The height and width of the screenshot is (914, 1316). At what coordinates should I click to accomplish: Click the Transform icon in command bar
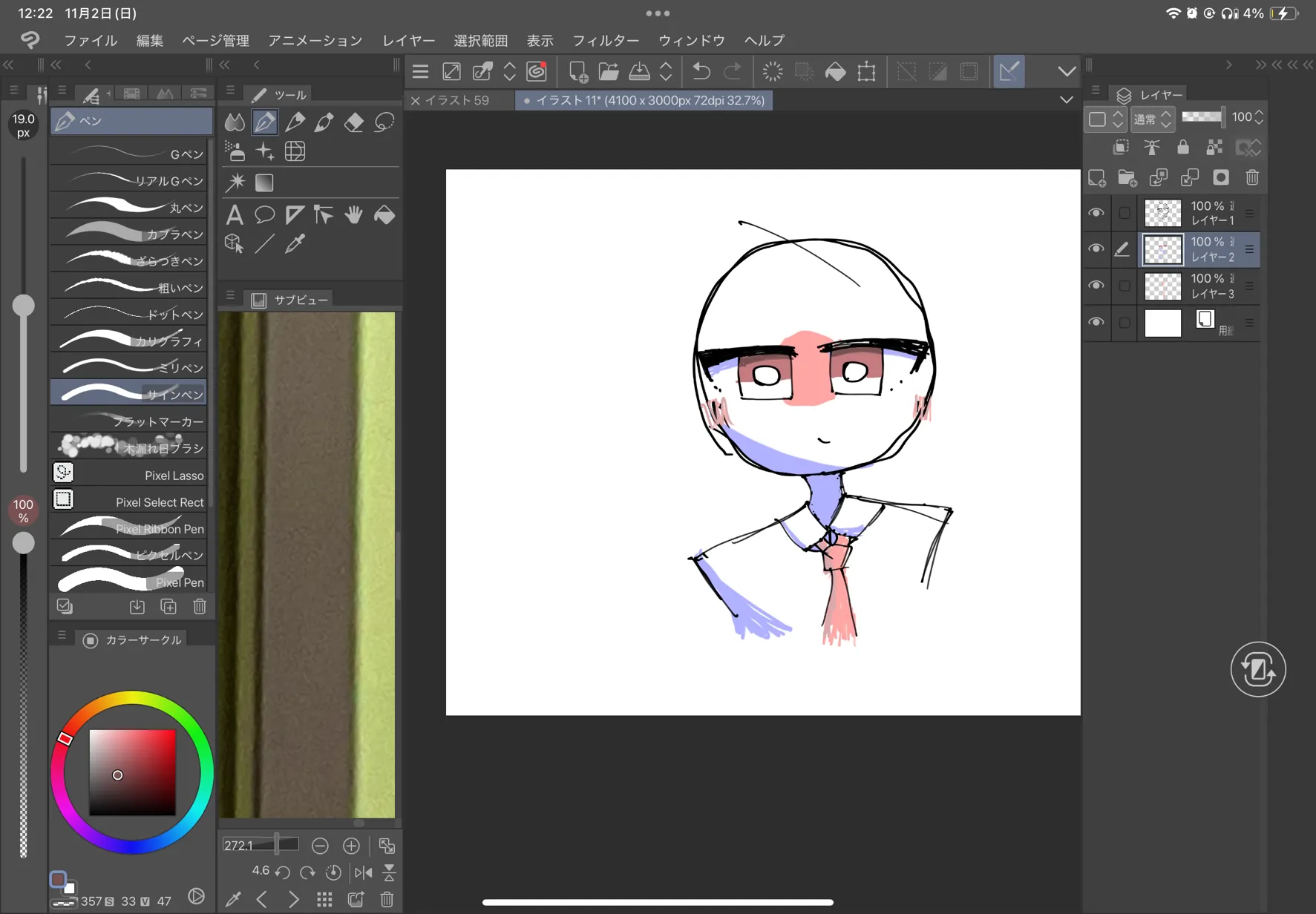tap(866, 71)
